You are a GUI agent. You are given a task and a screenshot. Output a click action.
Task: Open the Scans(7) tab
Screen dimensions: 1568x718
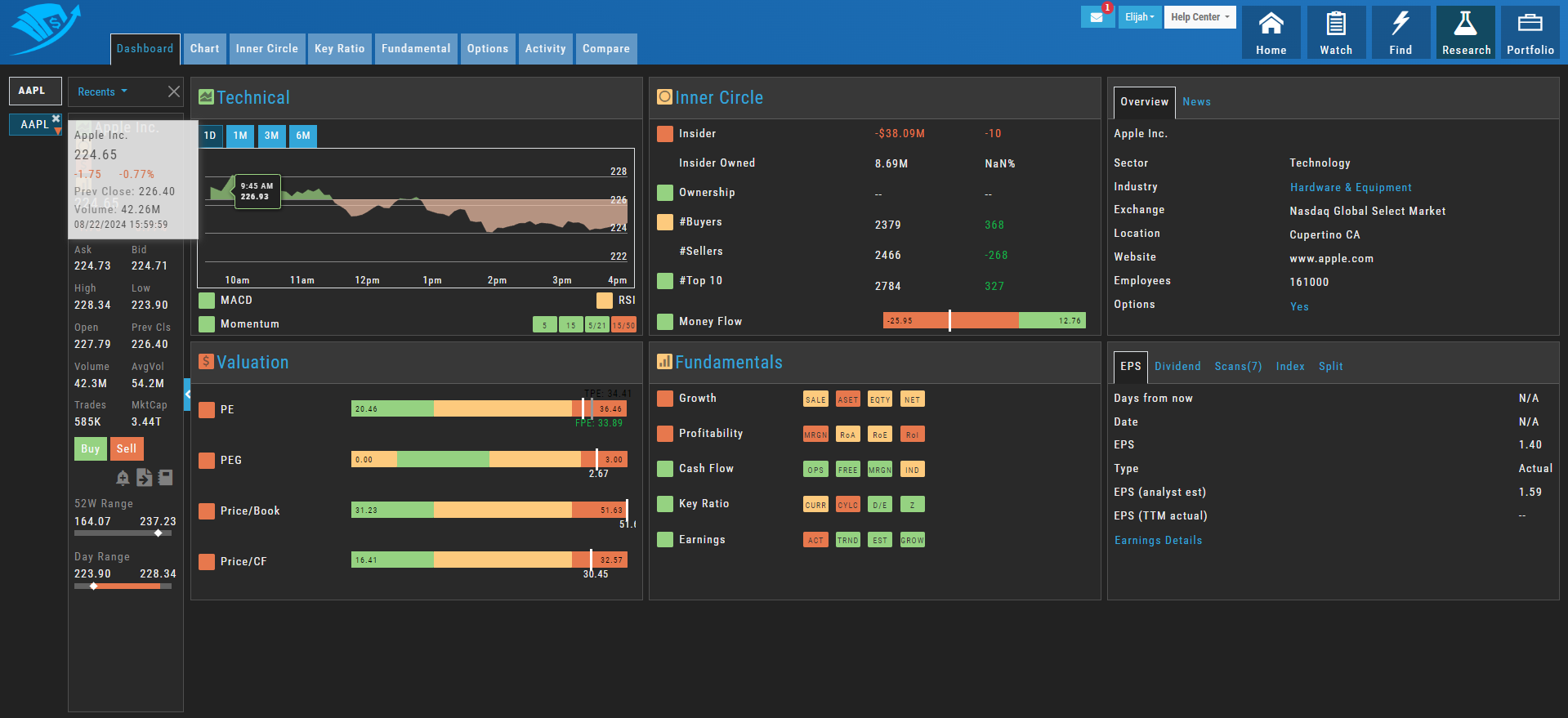(1238, 367)
